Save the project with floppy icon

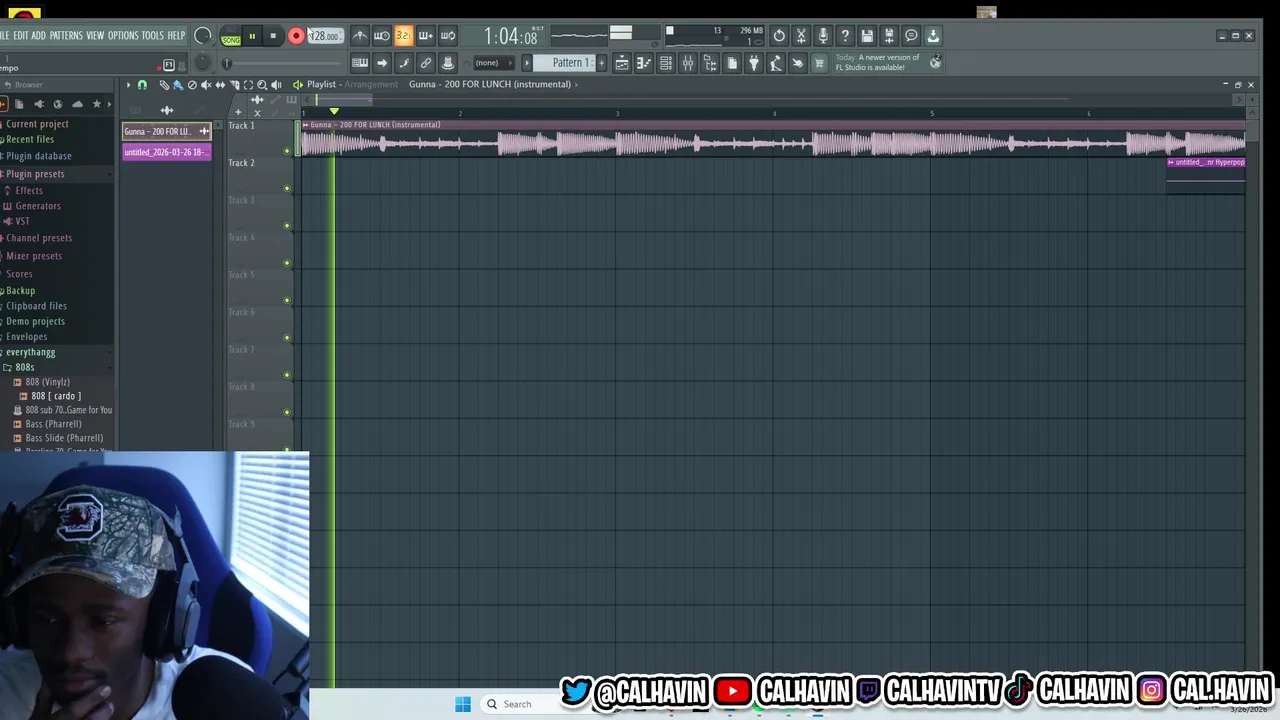(867, 36)
